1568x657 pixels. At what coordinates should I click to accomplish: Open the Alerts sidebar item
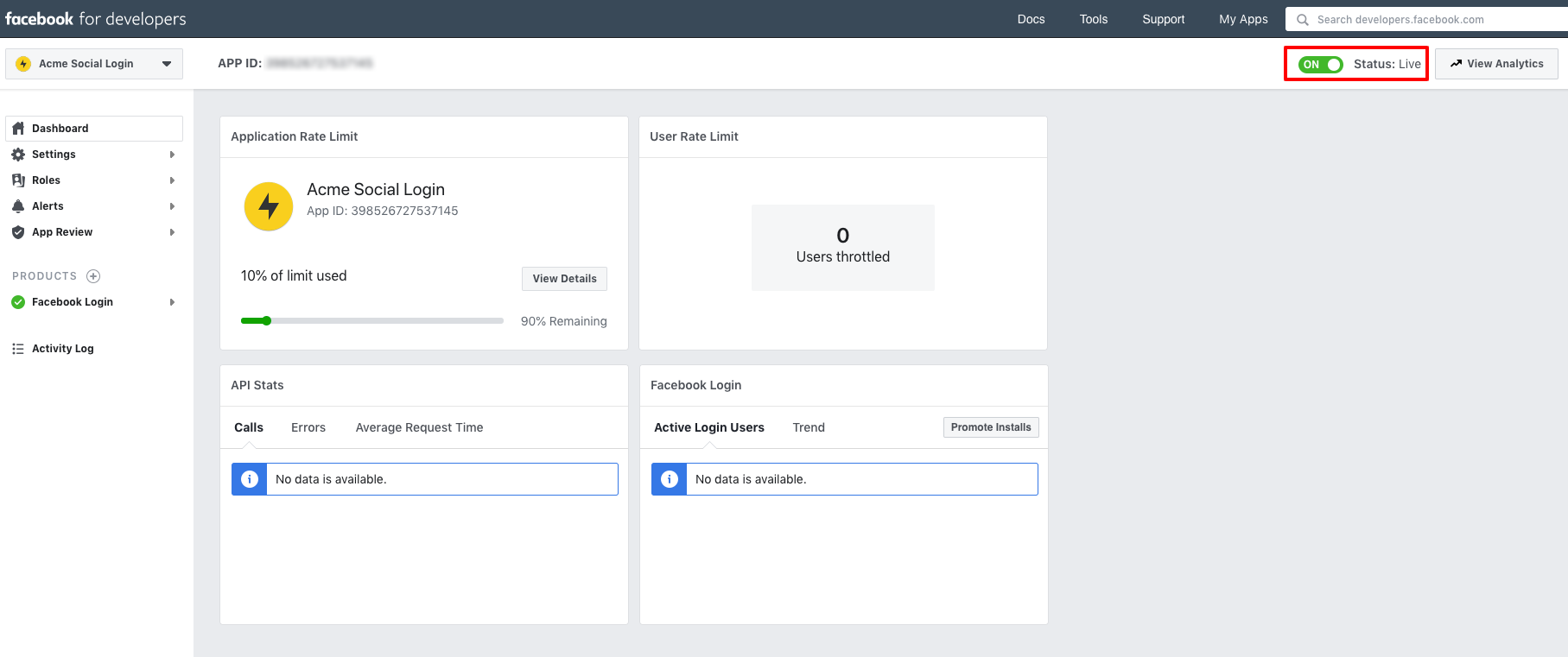[x=94, y=206]
